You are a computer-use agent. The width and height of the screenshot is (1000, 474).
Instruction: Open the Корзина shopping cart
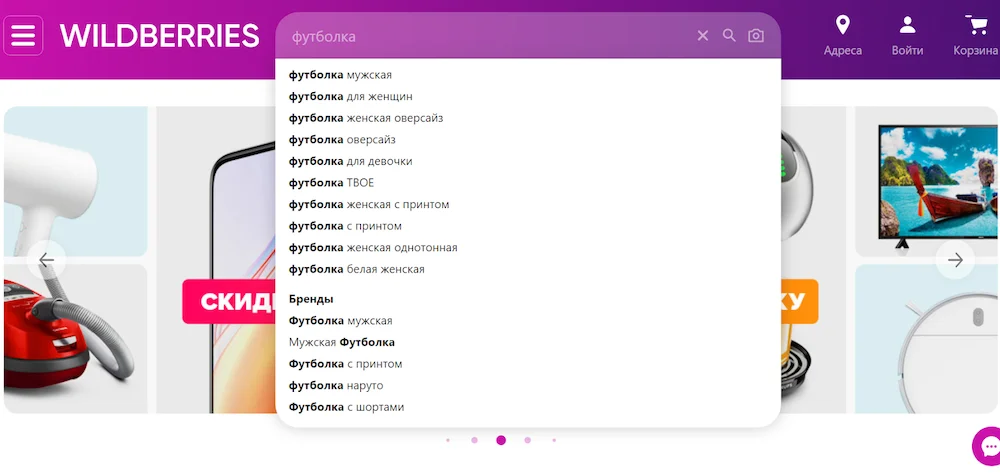[x=974, y=36]
